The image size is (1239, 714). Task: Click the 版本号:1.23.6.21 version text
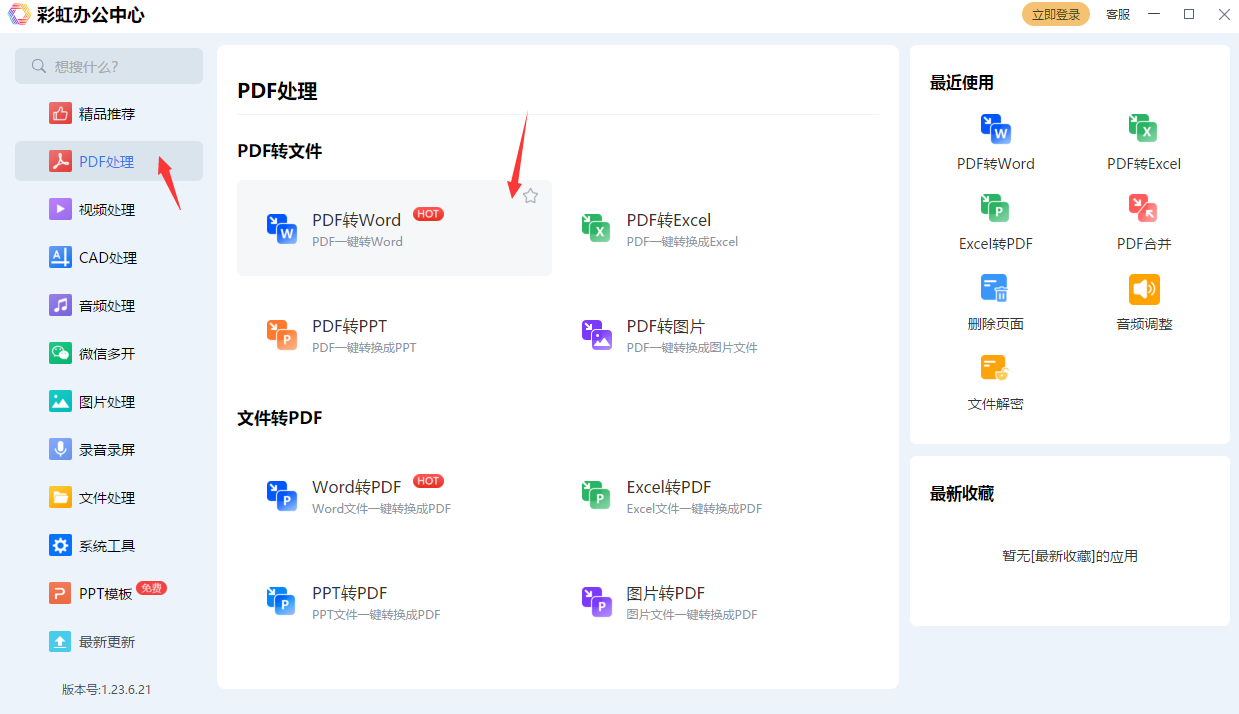pyautogui.click(x=107, y=689)
